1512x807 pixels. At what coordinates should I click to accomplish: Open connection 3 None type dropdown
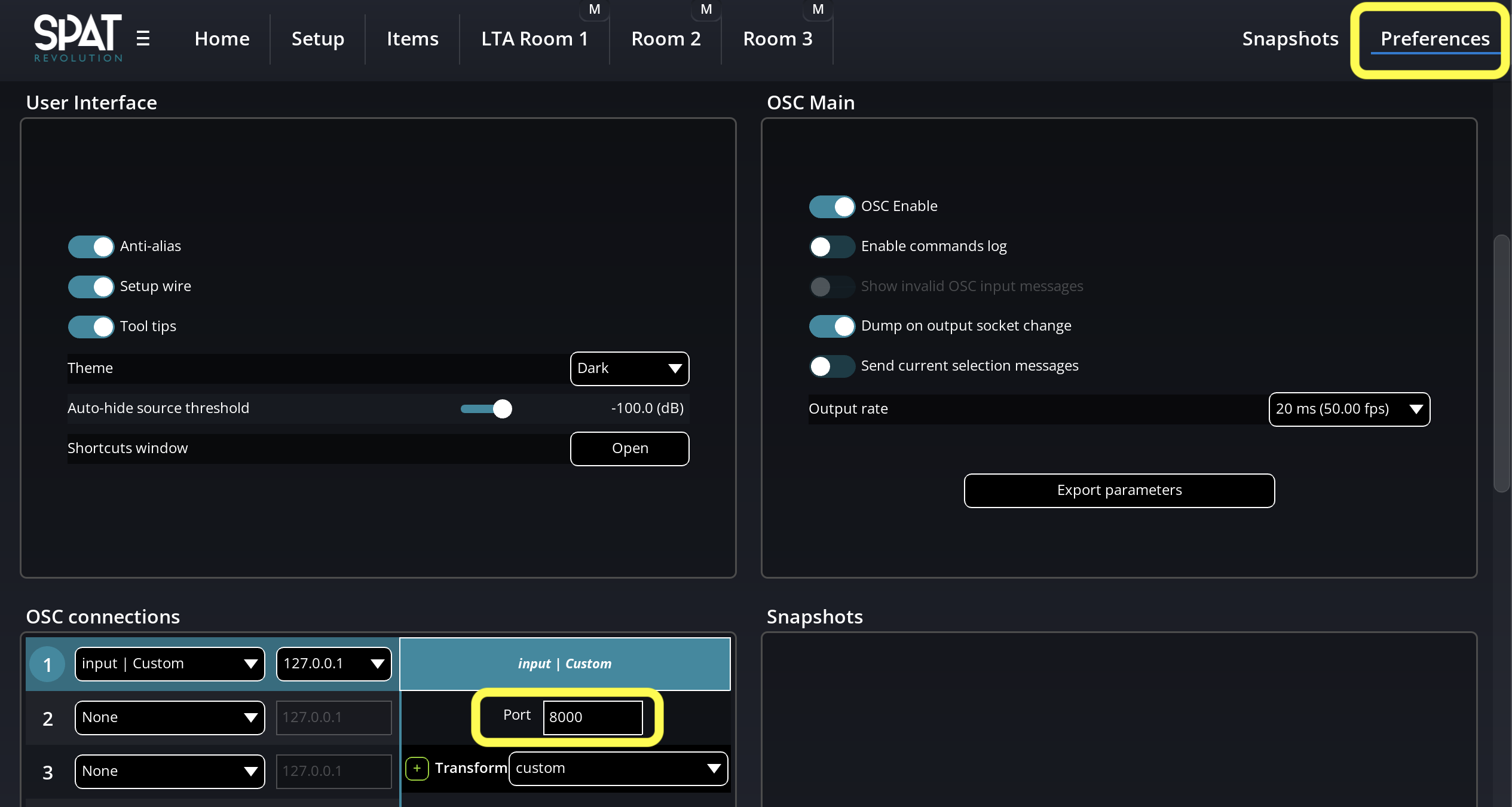tap(170, 771)
